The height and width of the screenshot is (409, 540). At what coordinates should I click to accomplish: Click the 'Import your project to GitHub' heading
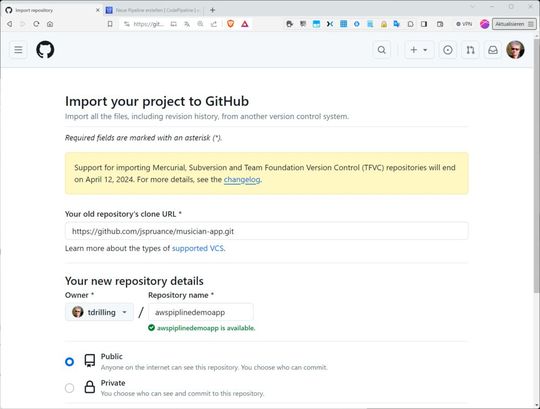tap(157, 101)
